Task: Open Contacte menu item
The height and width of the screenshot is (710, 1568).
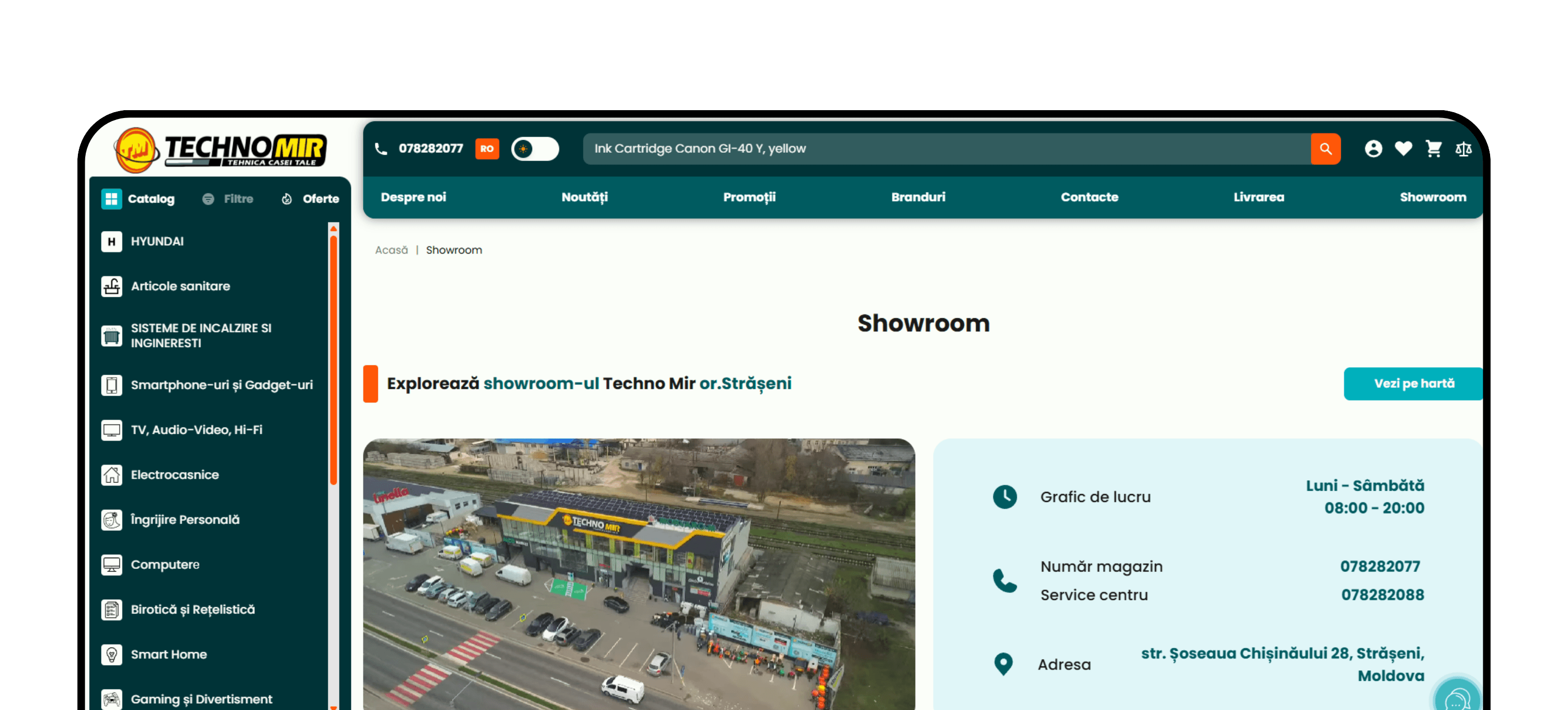Action: point(1089,197)
